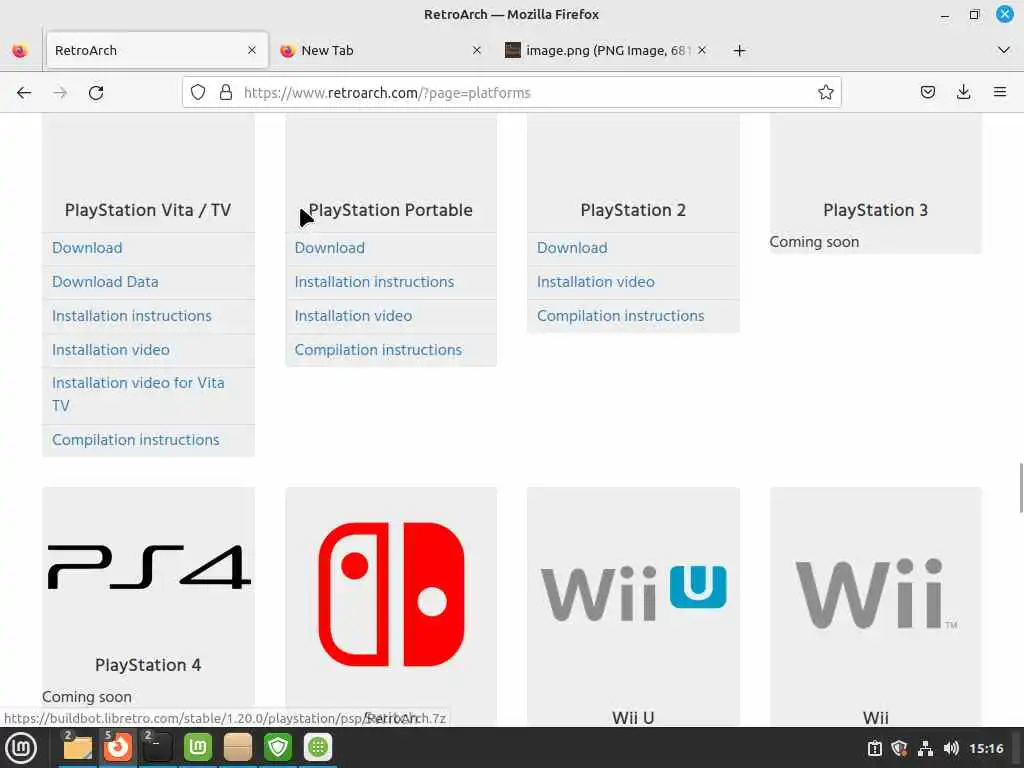Image resolution: width=1024 pixels, height=768 pixels.
Task: Download RetroArch for PlayStation Vita / TV
Action: tap(88, 248)
